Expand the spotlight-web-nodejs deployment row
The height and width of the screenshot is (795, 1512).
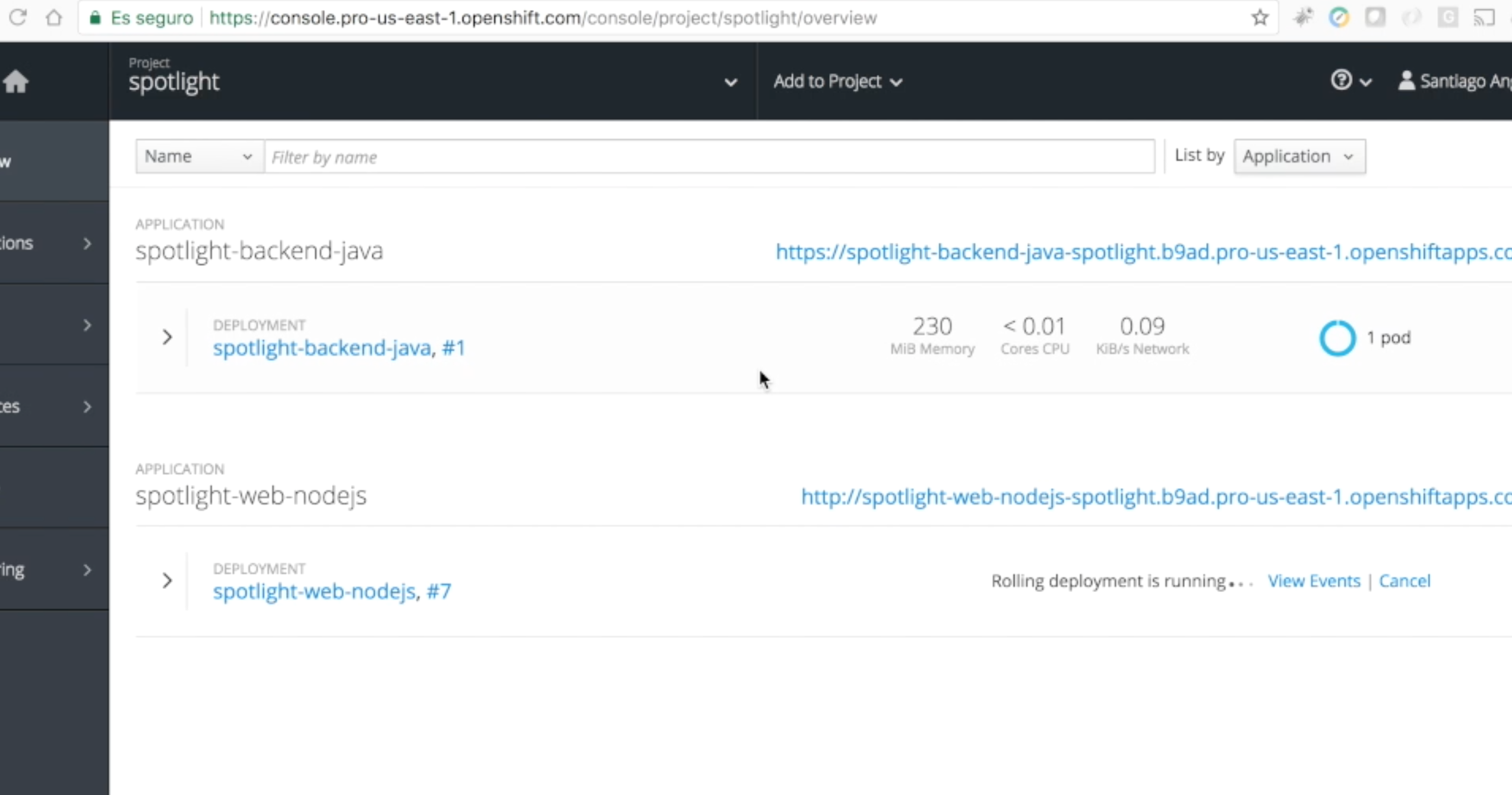point(166,581)
